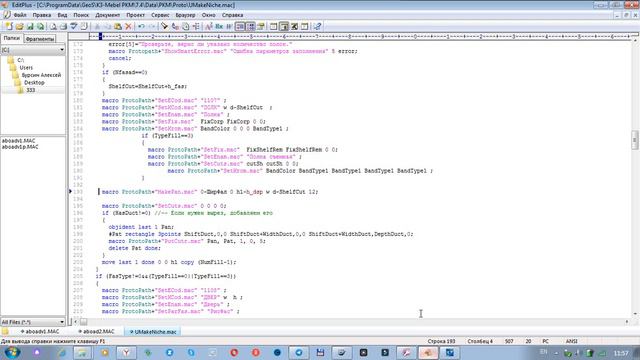Select file aboadv1p.MAC in file list
This screenshot has height=360, width=640.
(x=20, y=147)
